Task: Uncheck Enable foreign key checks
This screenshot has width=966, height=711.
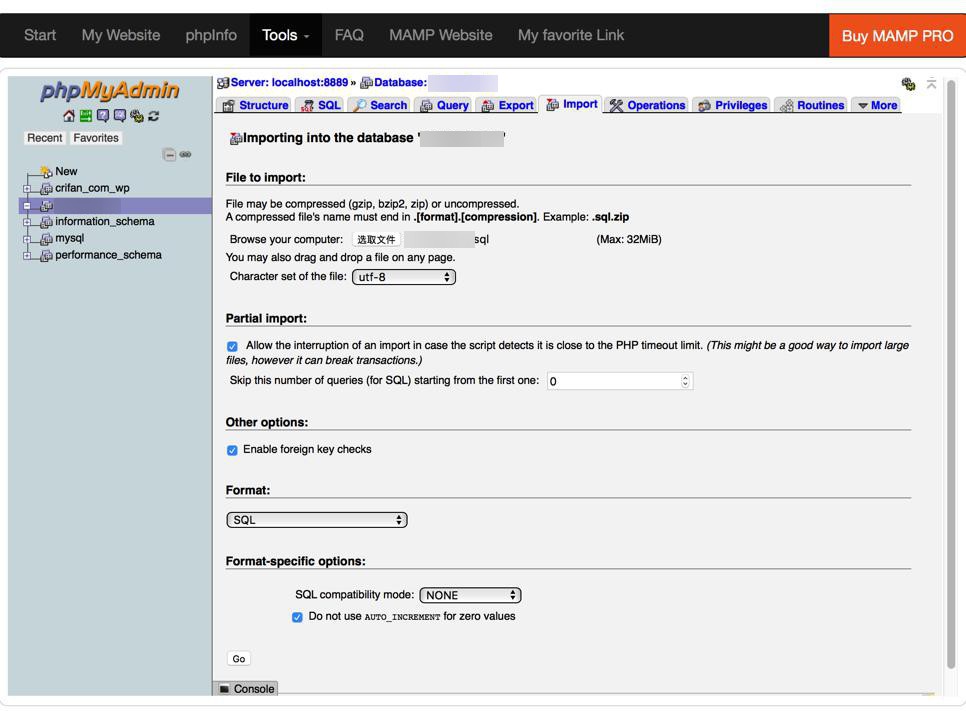Action: [232, 450]
